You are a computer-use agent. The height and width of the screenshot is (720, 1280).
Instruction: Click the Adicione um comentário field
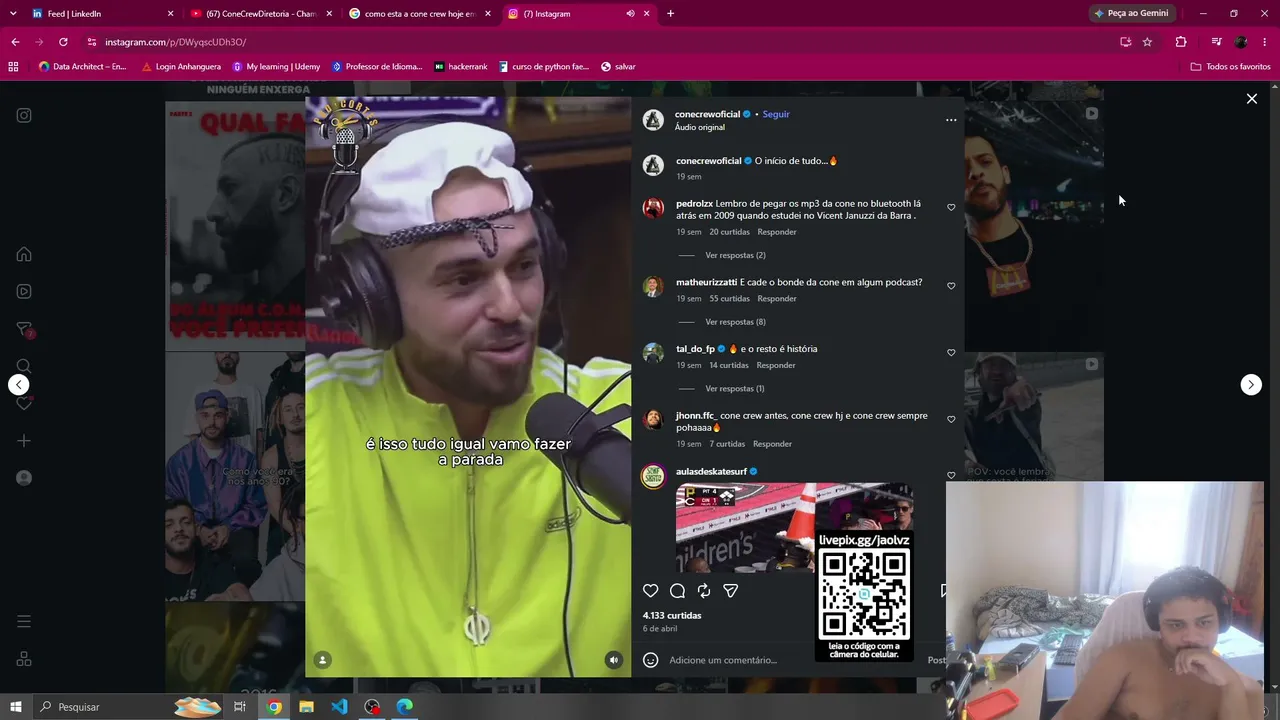click(723, 660)
